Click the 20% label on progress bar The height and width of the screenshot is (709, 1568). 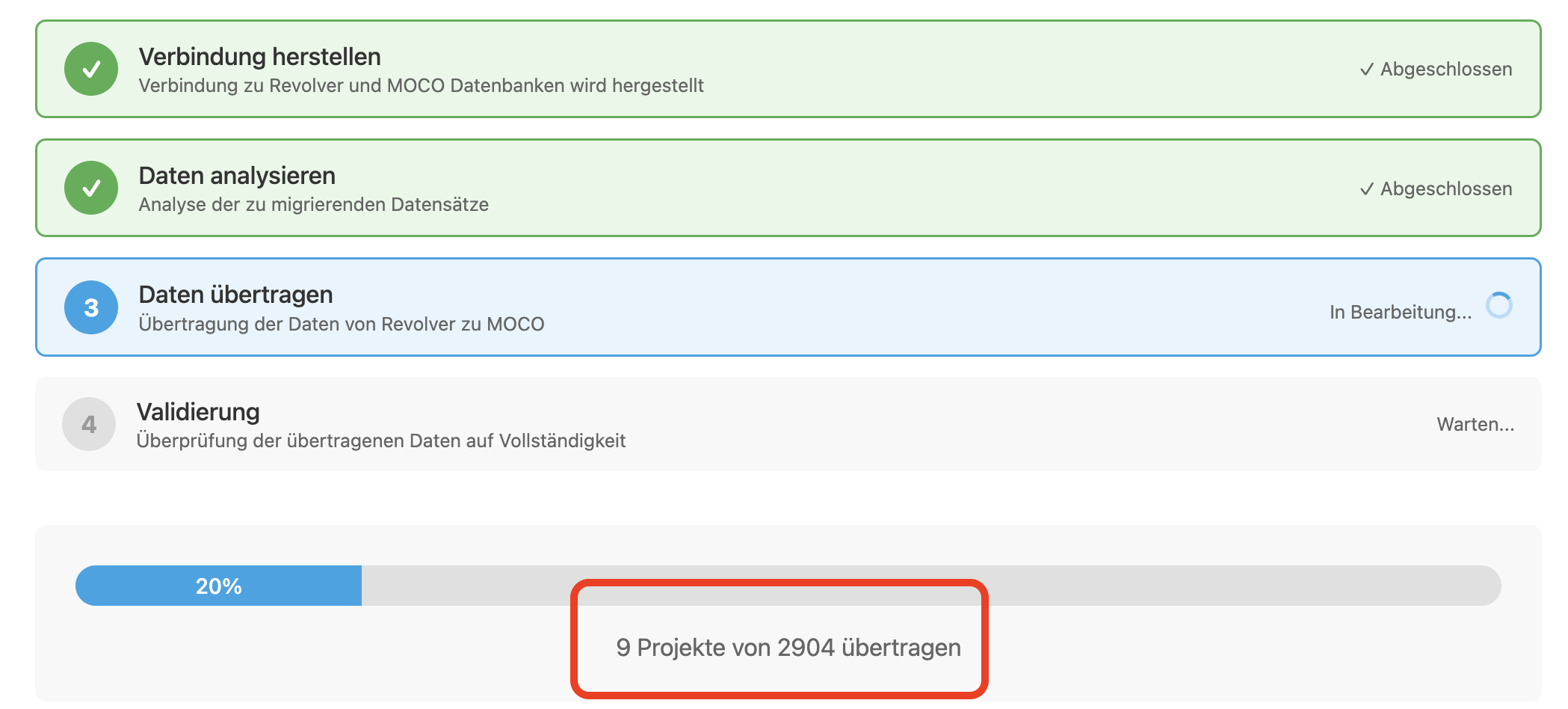[x=218, y=586]
